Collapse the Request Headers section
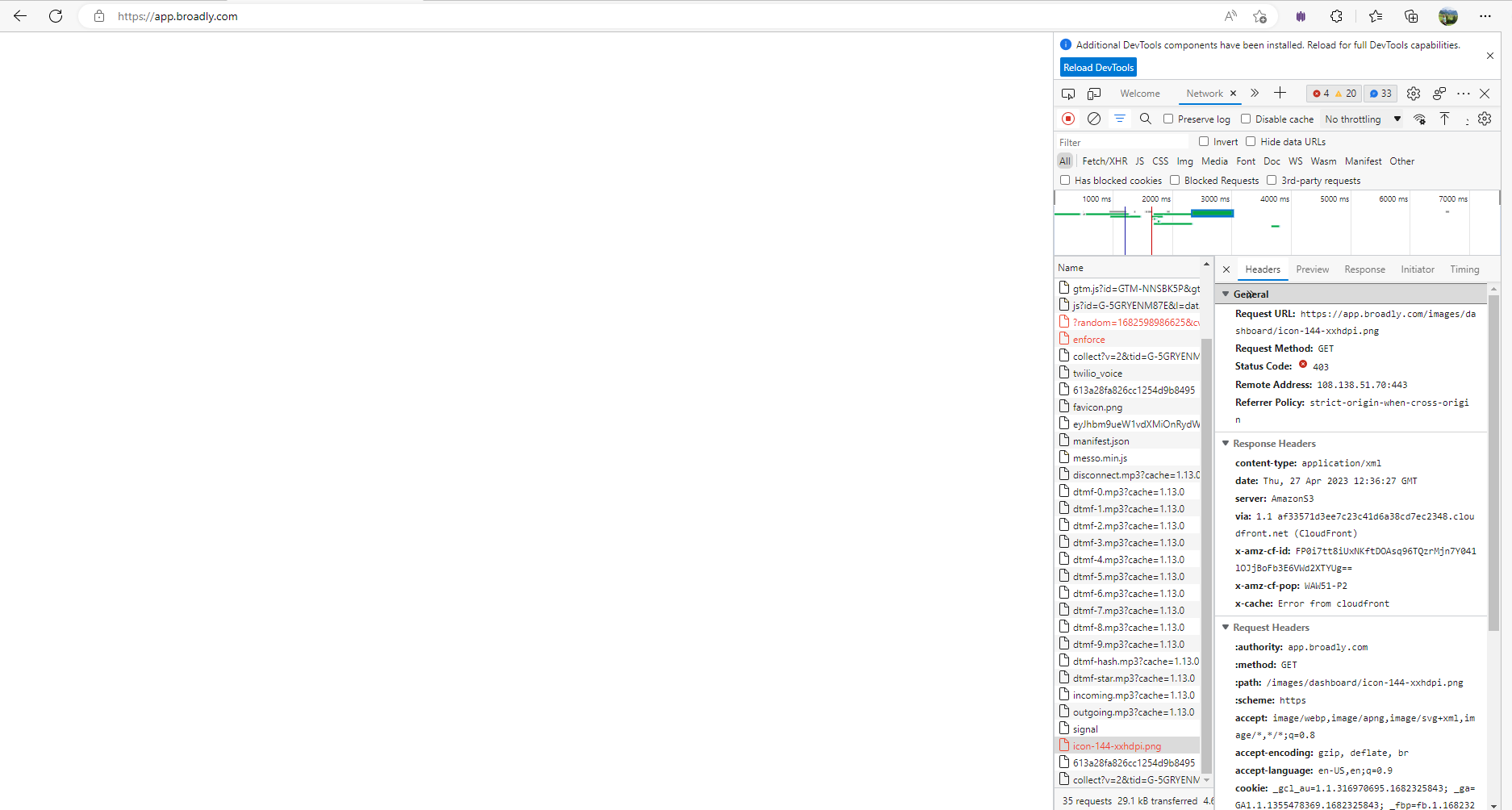 (x=1226, y=628)
